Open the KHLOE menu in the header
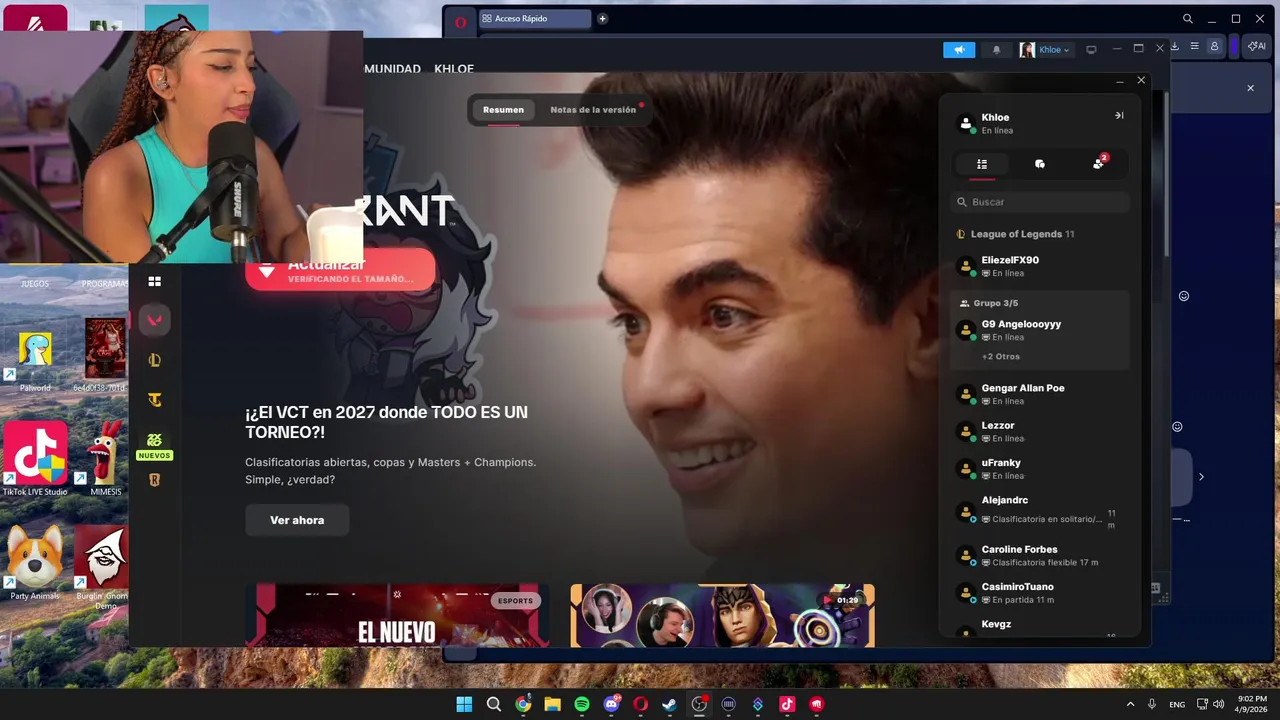This screenshot has width=1280, height=720. (454, 68)
